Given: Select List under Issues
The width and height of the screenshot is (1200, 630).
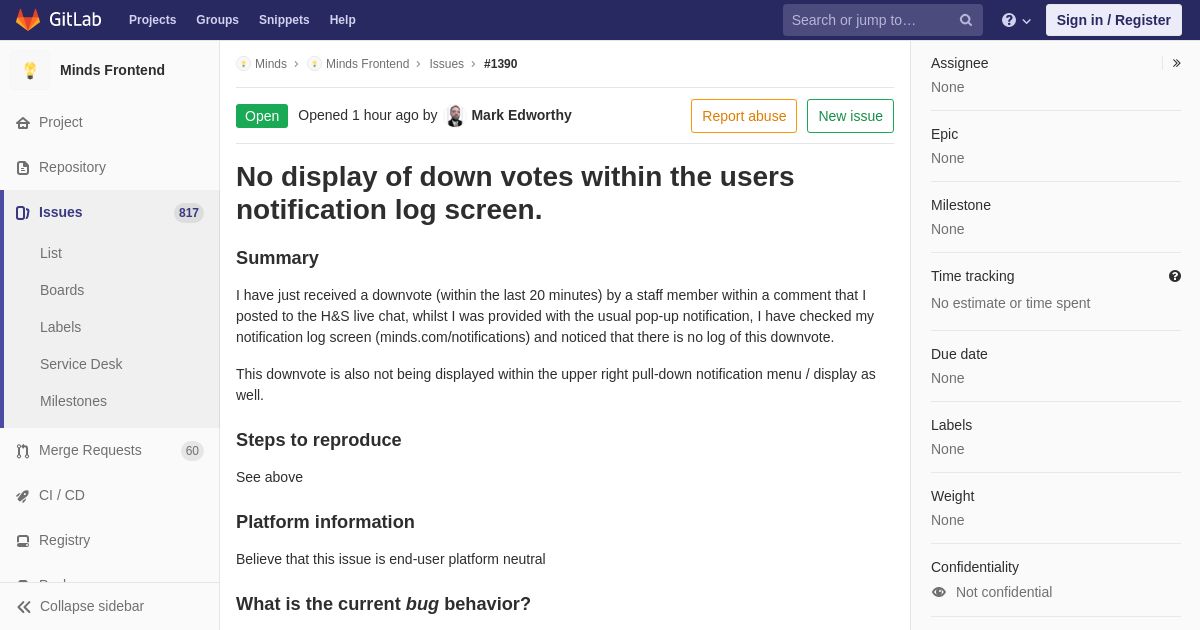Looking at the screenshot, I should coord(51,253).
